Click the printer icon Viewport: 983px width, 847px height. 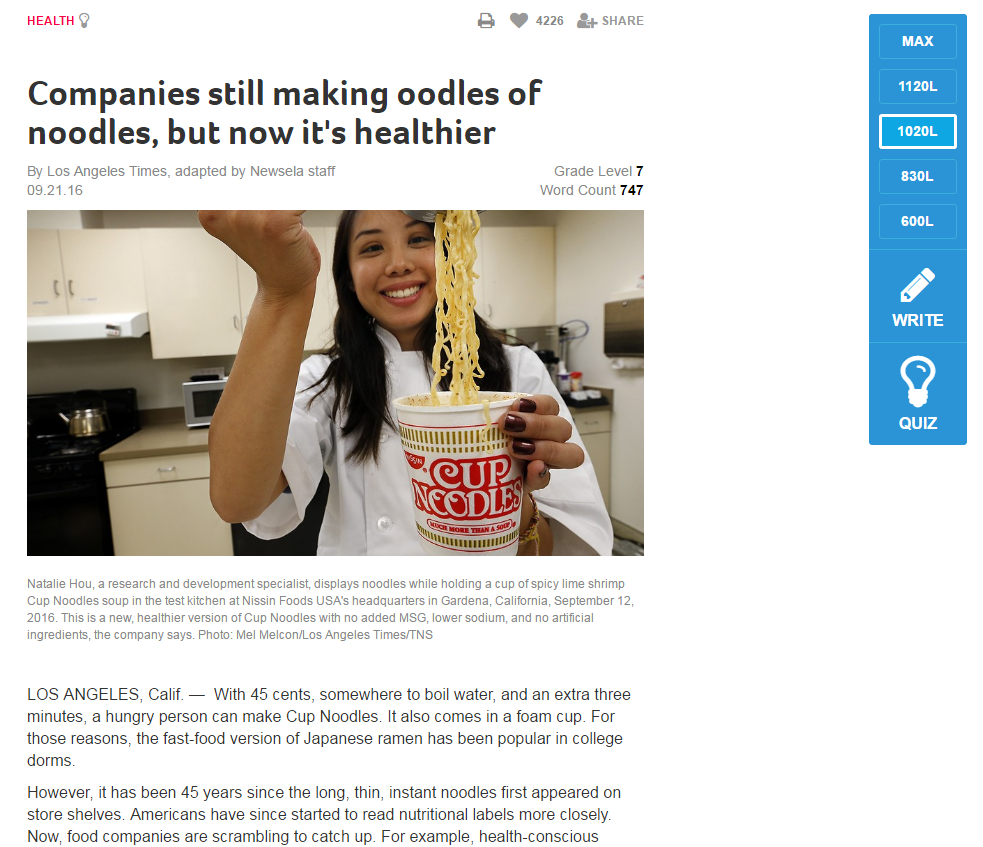tap(486, 21)
